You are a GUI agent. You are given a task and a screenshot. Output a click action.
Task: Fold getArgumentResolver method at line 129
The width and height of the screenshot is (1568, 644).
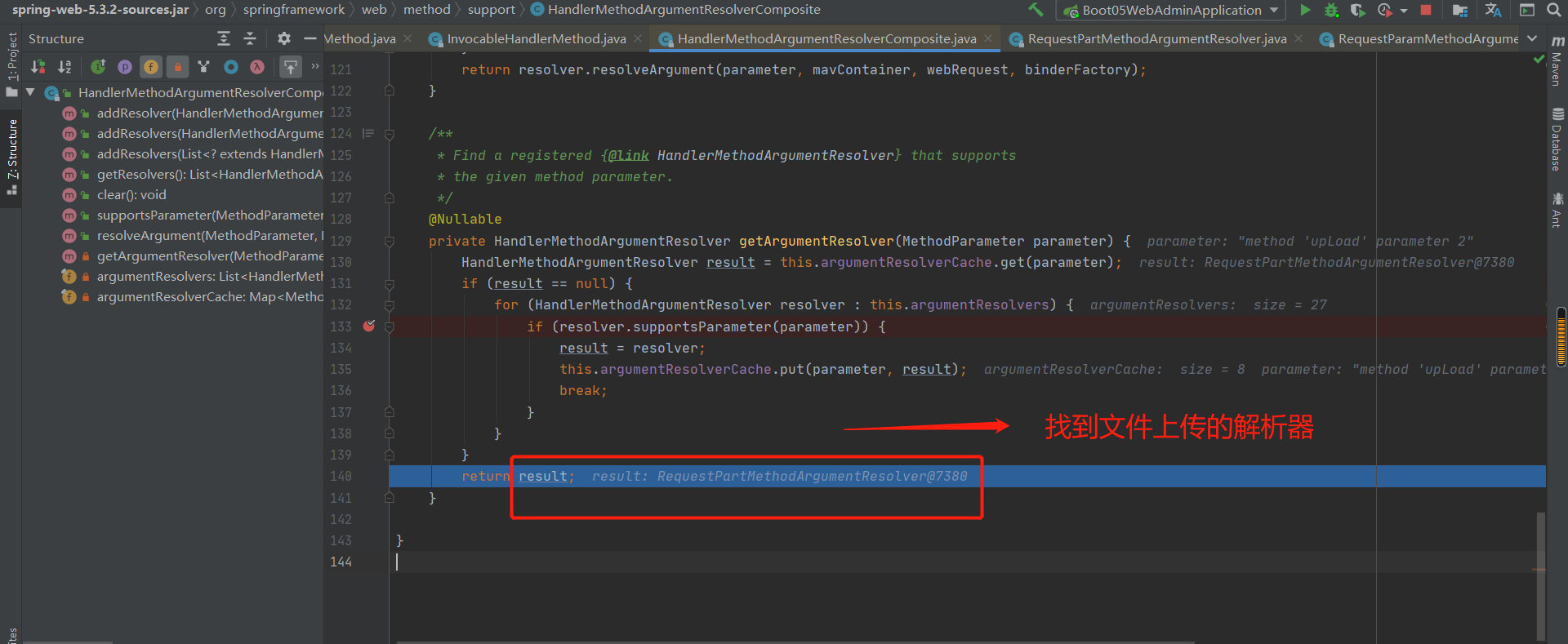(390, 241)
